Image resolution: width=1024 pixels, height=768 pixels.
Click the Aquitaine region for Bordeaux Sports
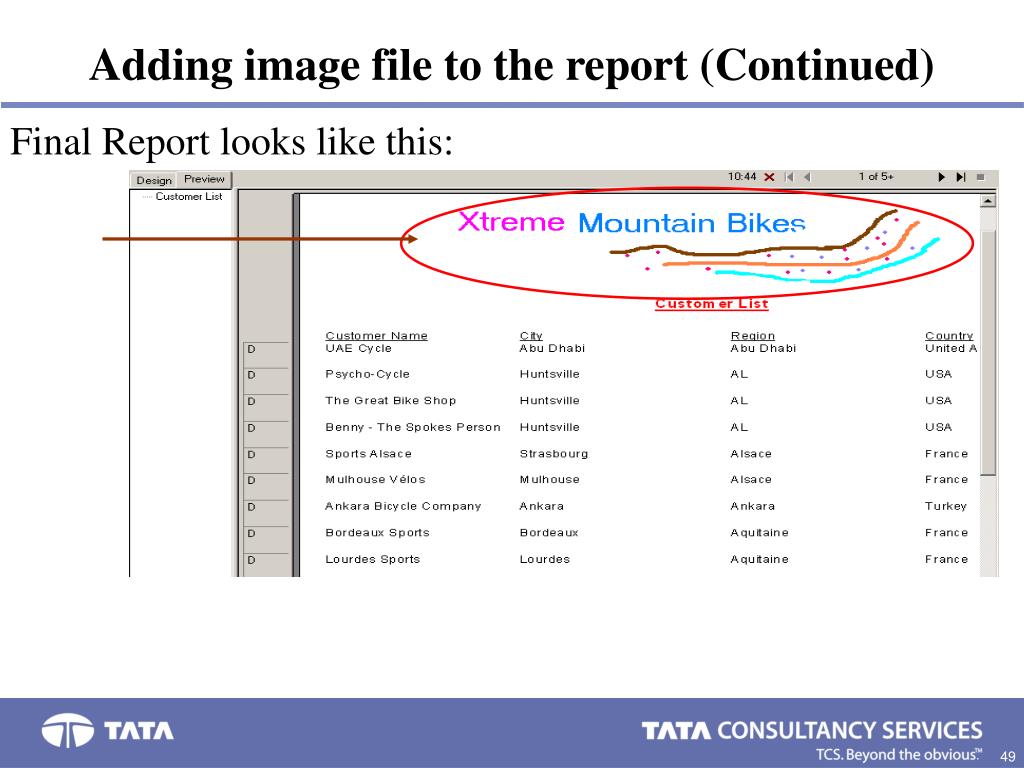[760, 533]
